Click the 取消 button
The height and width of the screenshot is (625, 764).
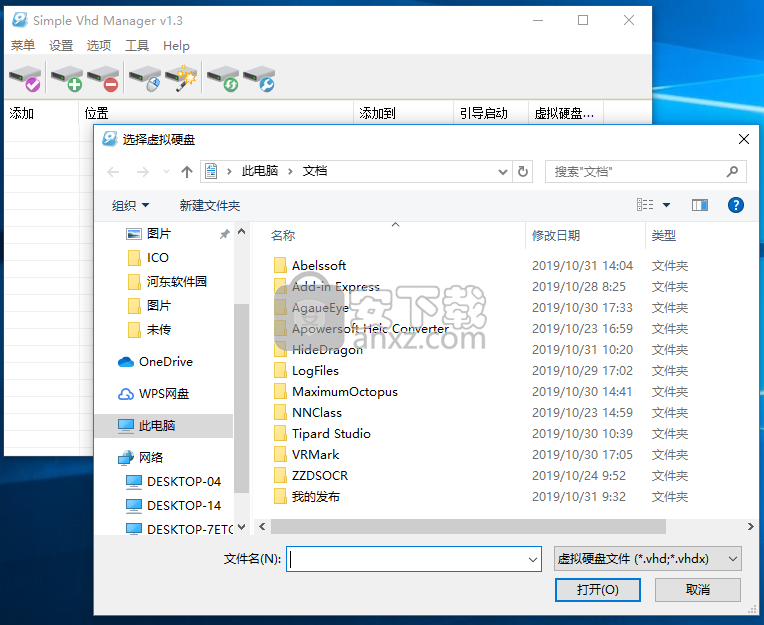698,590
